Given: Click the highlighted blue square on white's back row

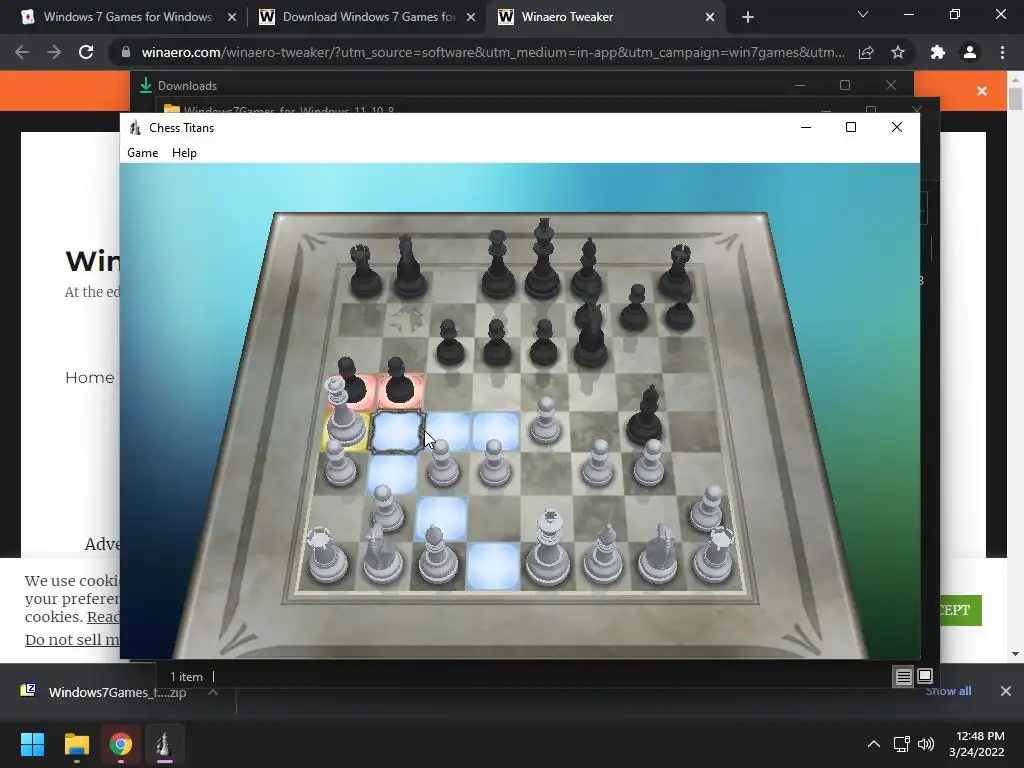Looking at the screenshot, I should click(x=493, y=566).
